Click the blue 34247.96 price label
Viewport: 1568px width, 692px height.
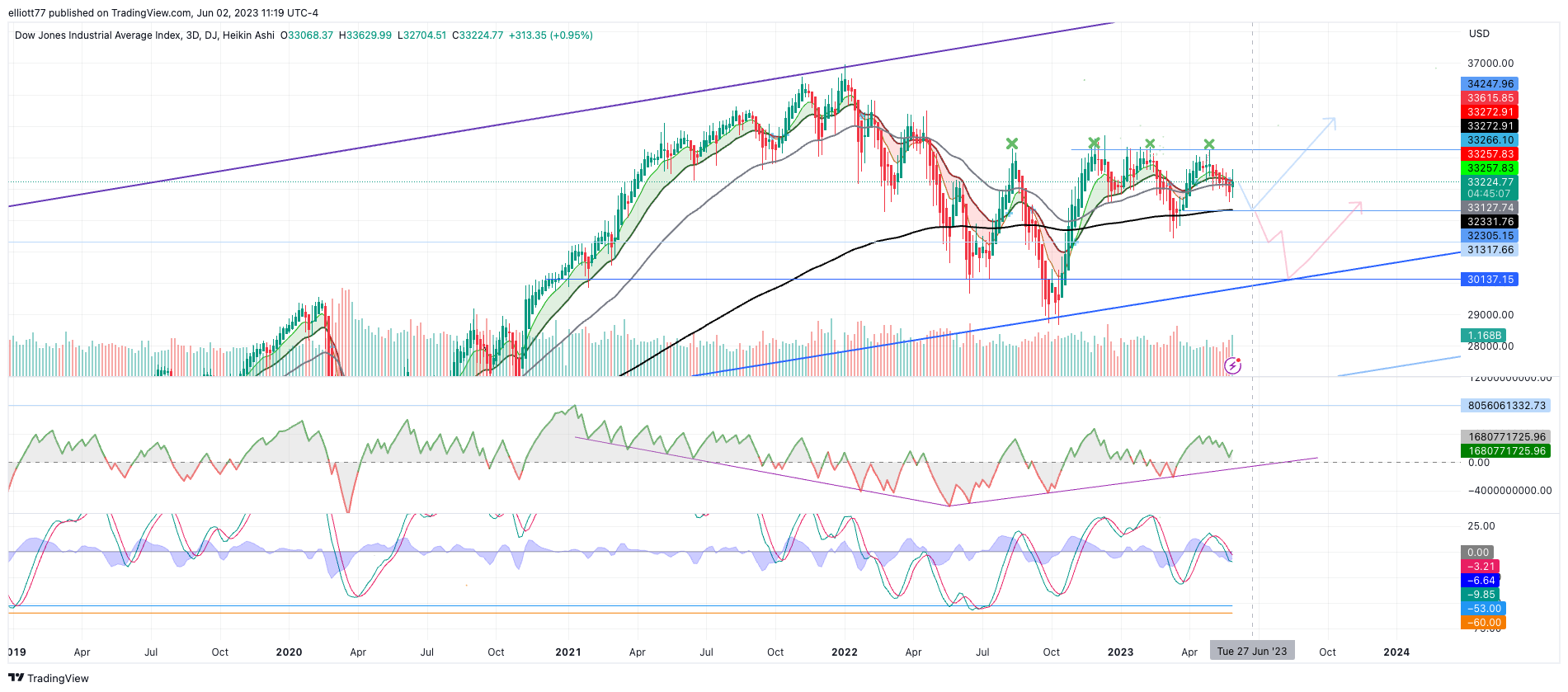coord(1490,84)
